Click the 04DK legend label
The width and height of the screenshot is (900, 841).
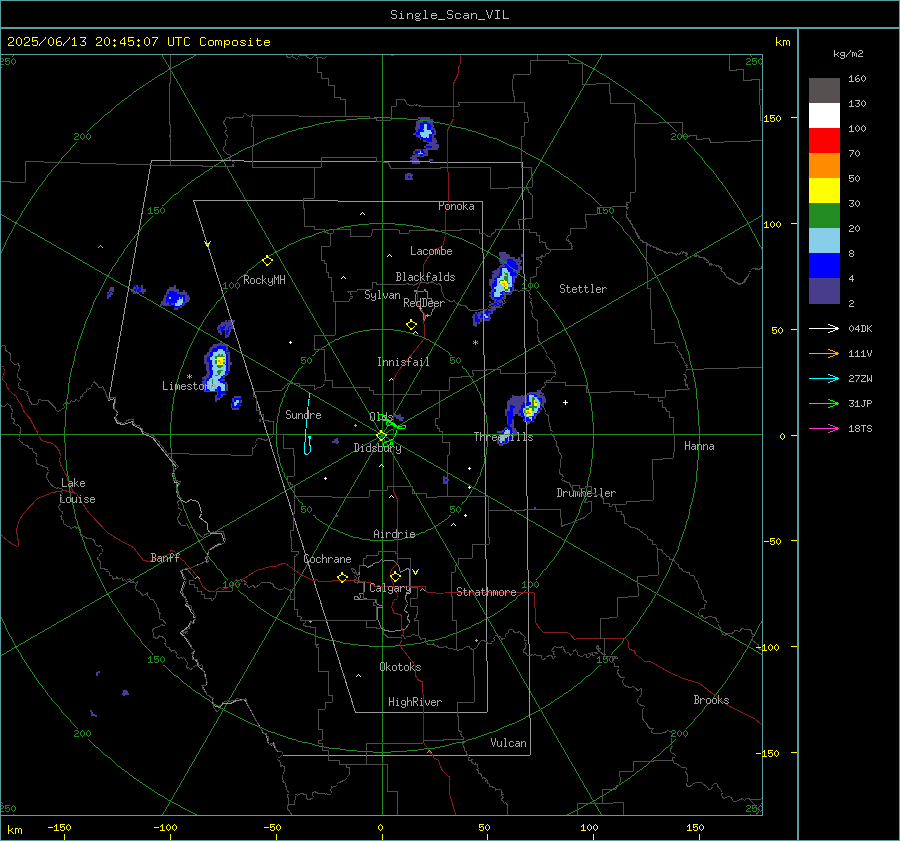(x=860, y=329)
